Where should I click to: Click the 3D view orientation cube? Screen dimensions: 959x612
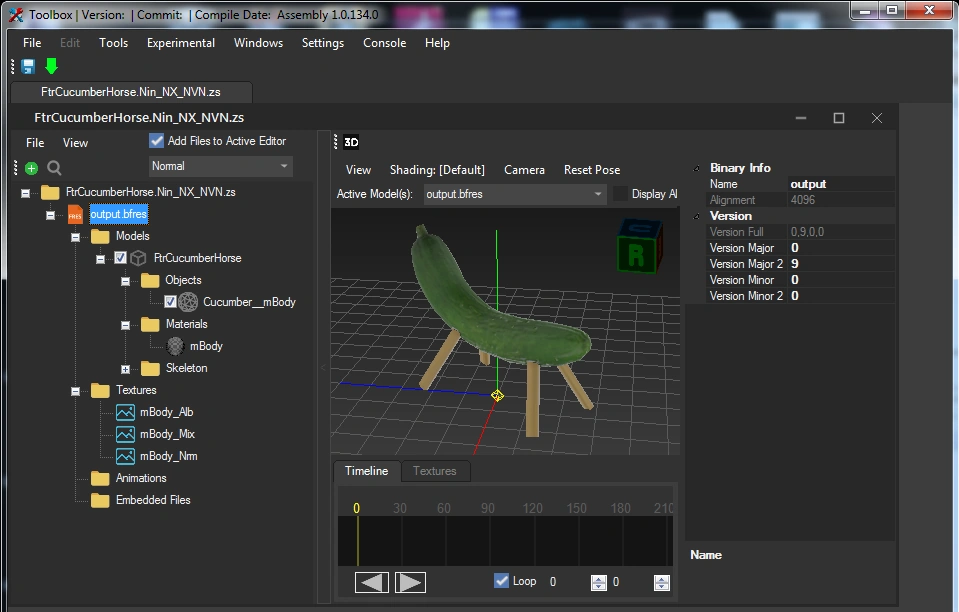click(640, 245)
